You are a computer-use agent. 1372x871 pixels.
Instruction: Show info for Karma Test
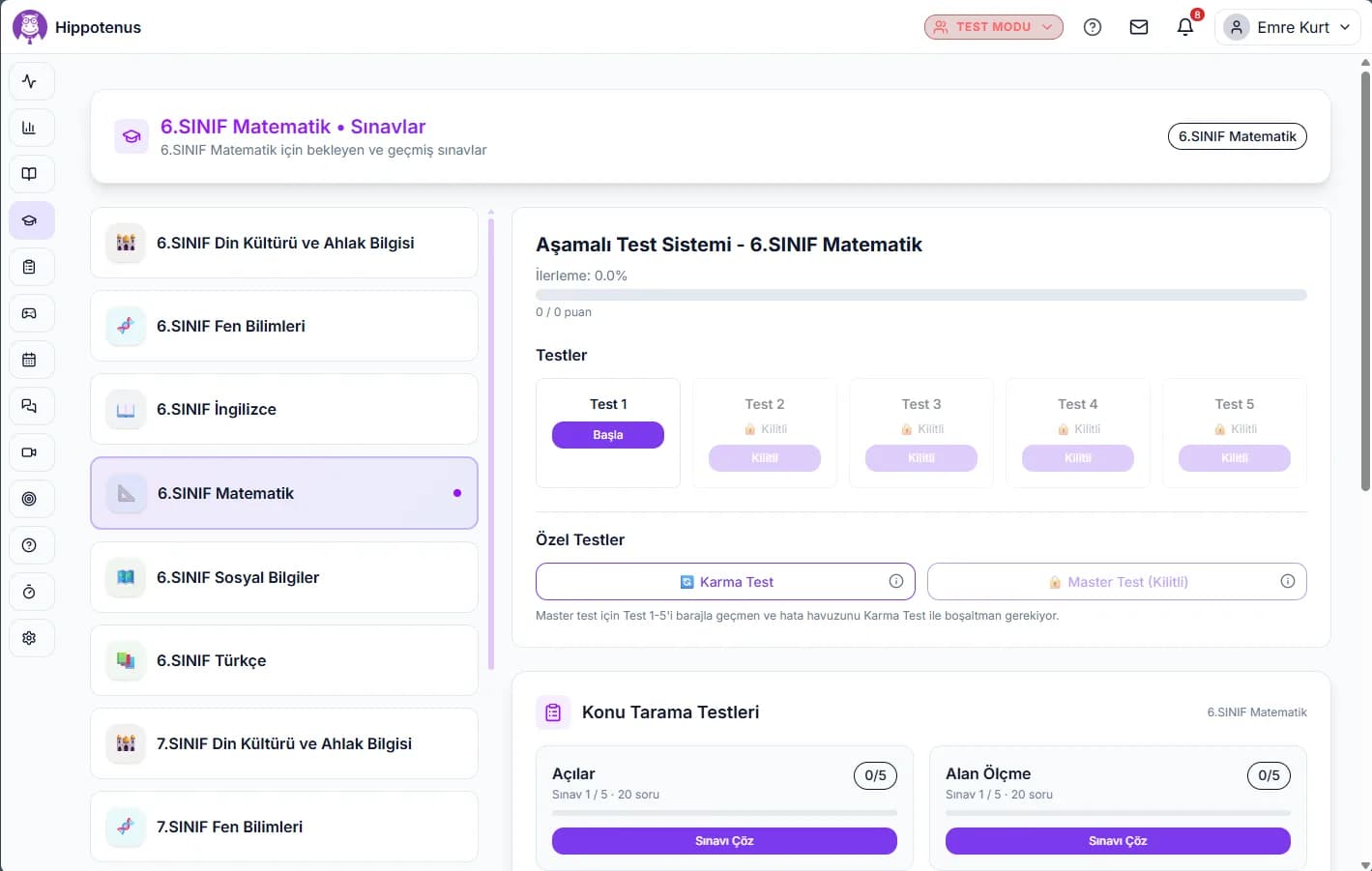point(896,581)
